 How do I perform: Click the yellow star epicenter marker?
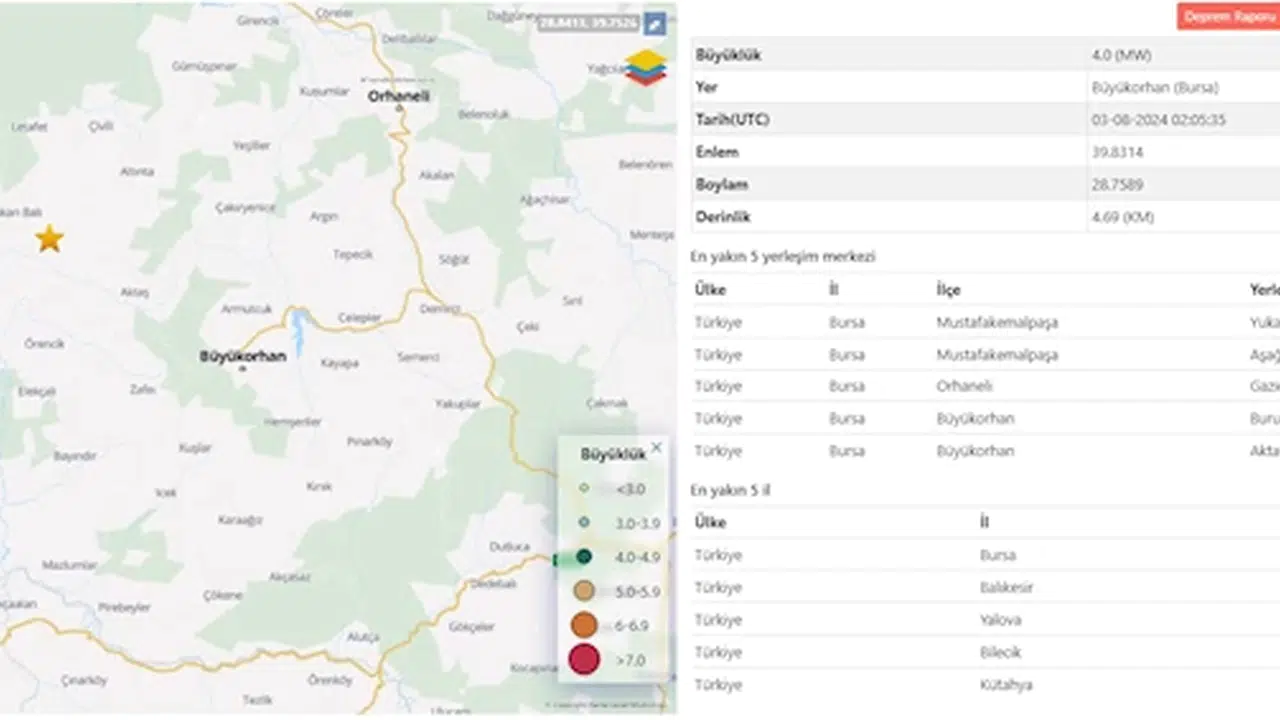click(49, 238)
